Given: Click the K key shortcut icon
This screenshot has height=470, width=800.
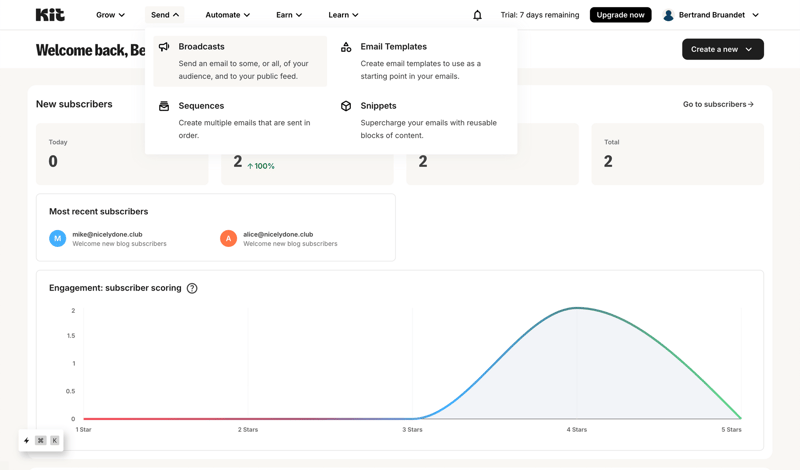Looking at the screenshot, I should (55, 440).
